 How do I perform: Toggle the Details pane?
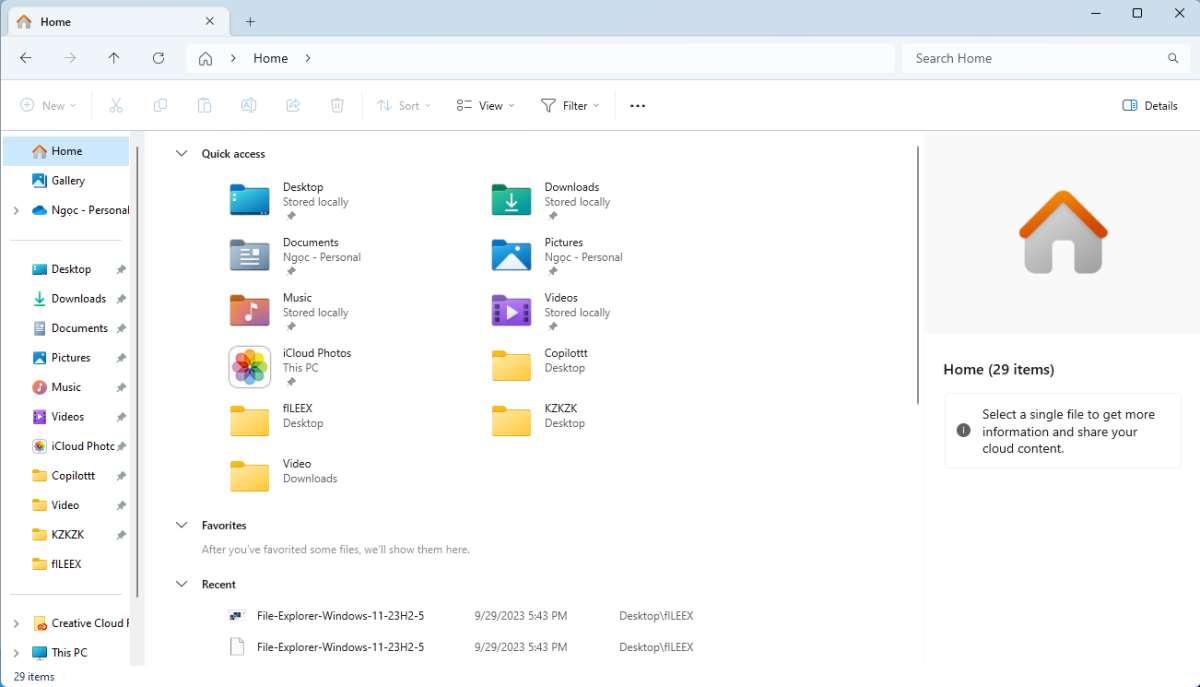[x=1150, y=105]
